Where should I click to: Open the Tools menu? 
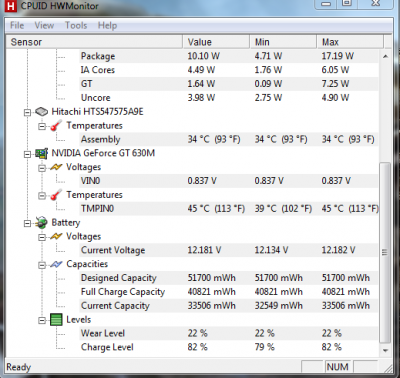pos(76,25)
